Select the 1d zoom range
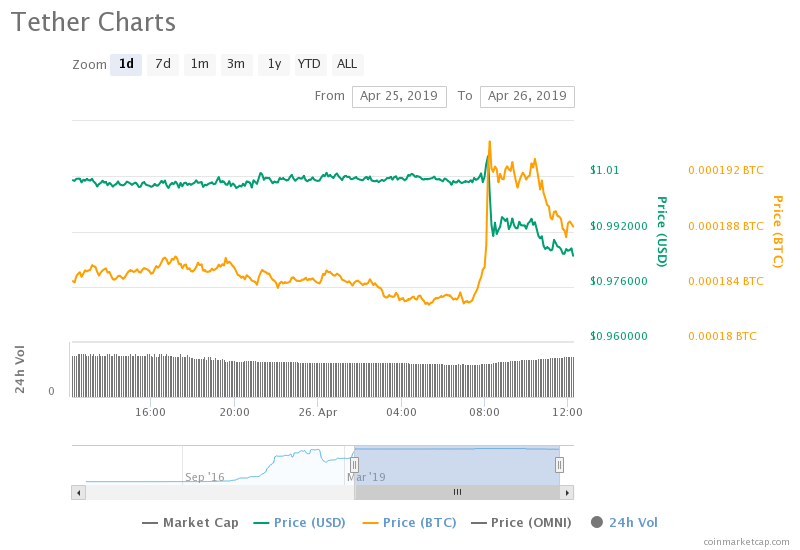This screenshot has width=800, height=550. [126, 65]
